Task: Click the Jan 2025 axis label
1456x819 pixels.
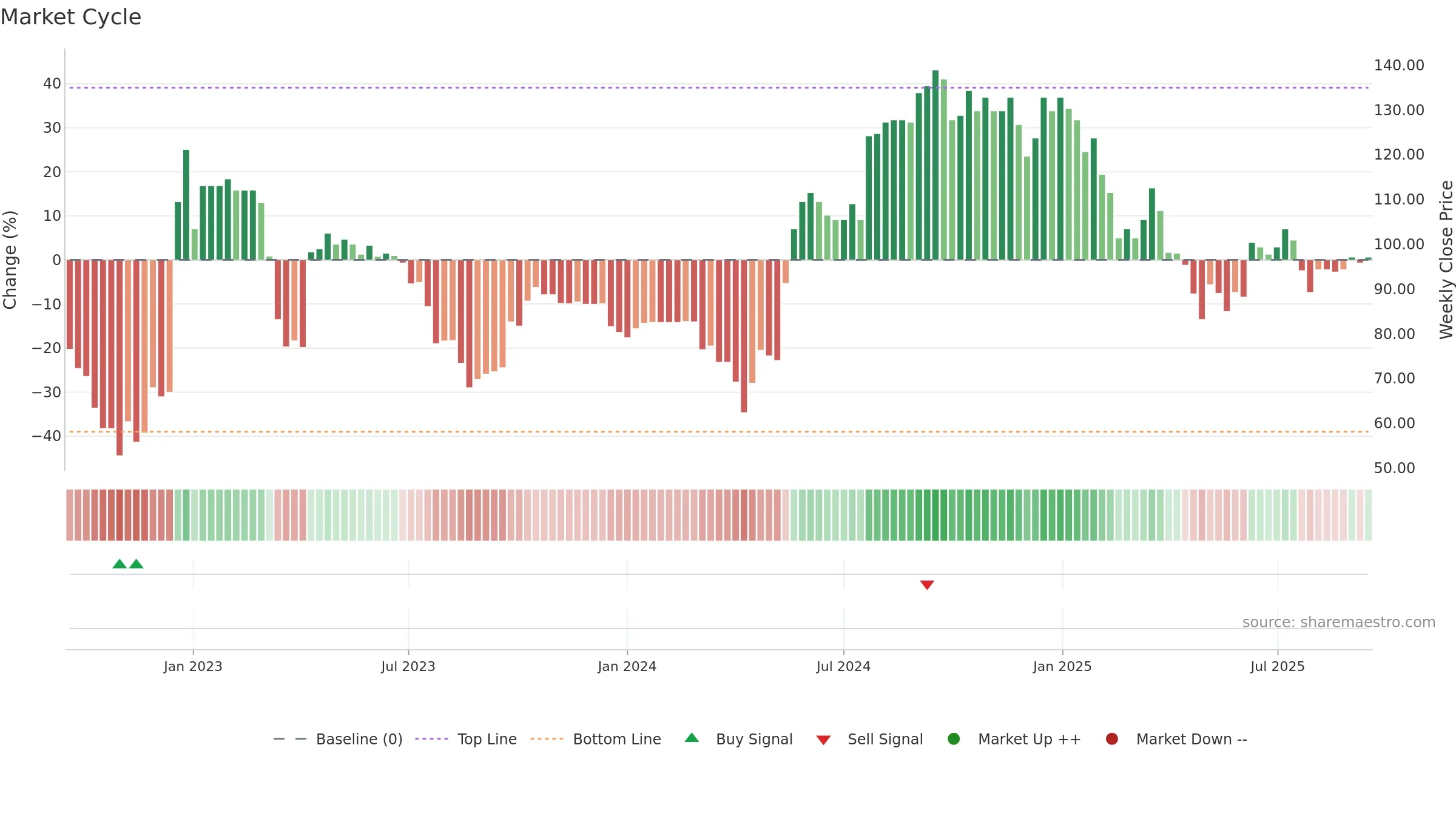Action: click(1062, 667)
